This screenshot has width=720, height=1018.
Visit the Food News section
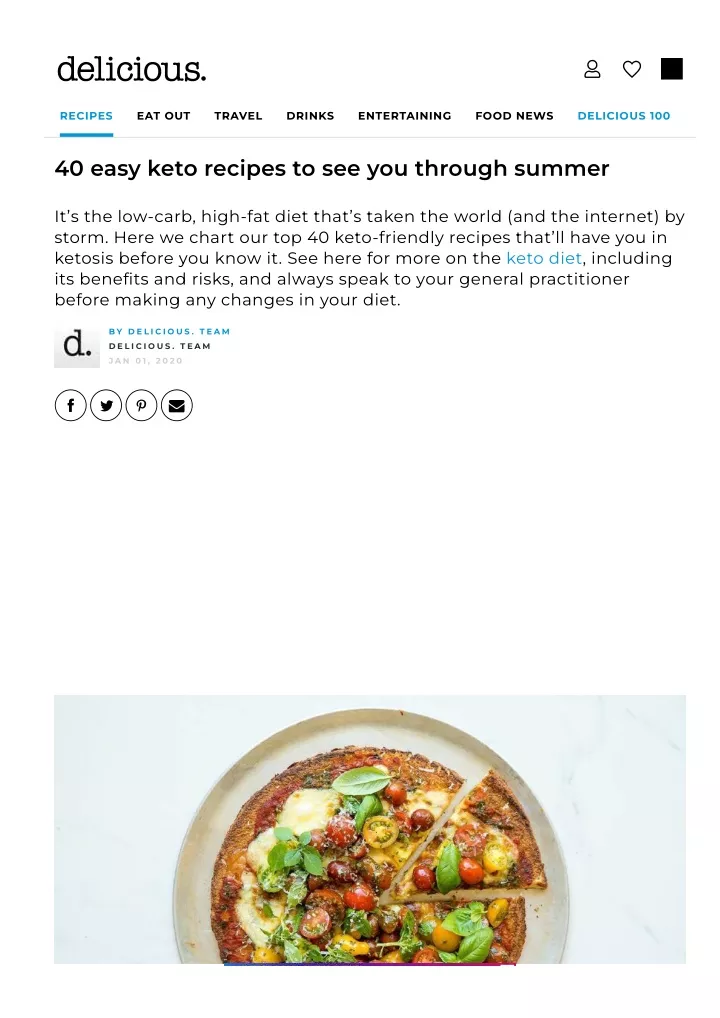click(x=514, y=116)
